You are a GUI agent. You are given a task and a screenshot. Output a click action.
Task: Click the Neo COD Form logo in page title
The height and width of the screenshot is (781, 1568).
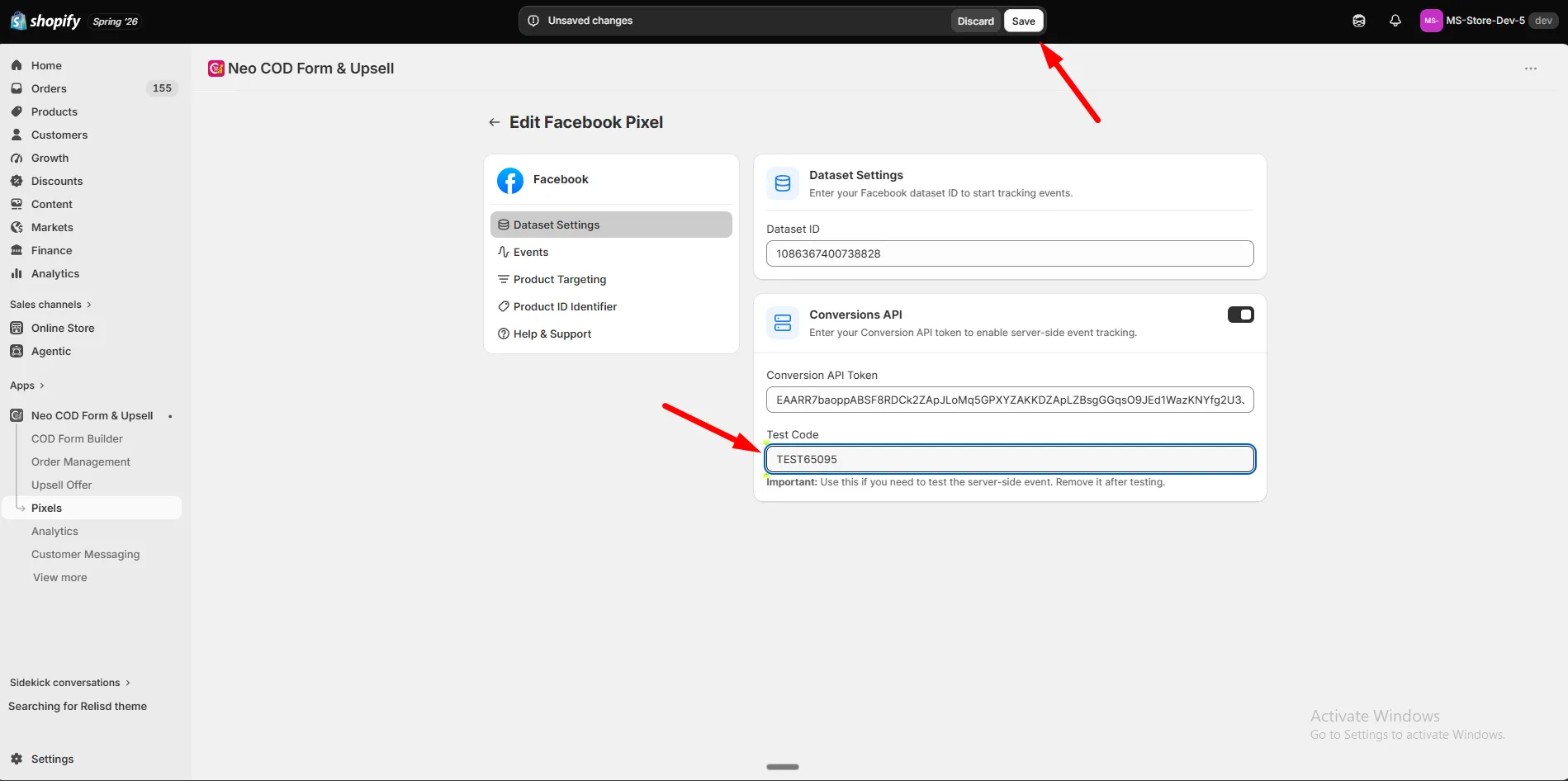[x=216, y=69]
